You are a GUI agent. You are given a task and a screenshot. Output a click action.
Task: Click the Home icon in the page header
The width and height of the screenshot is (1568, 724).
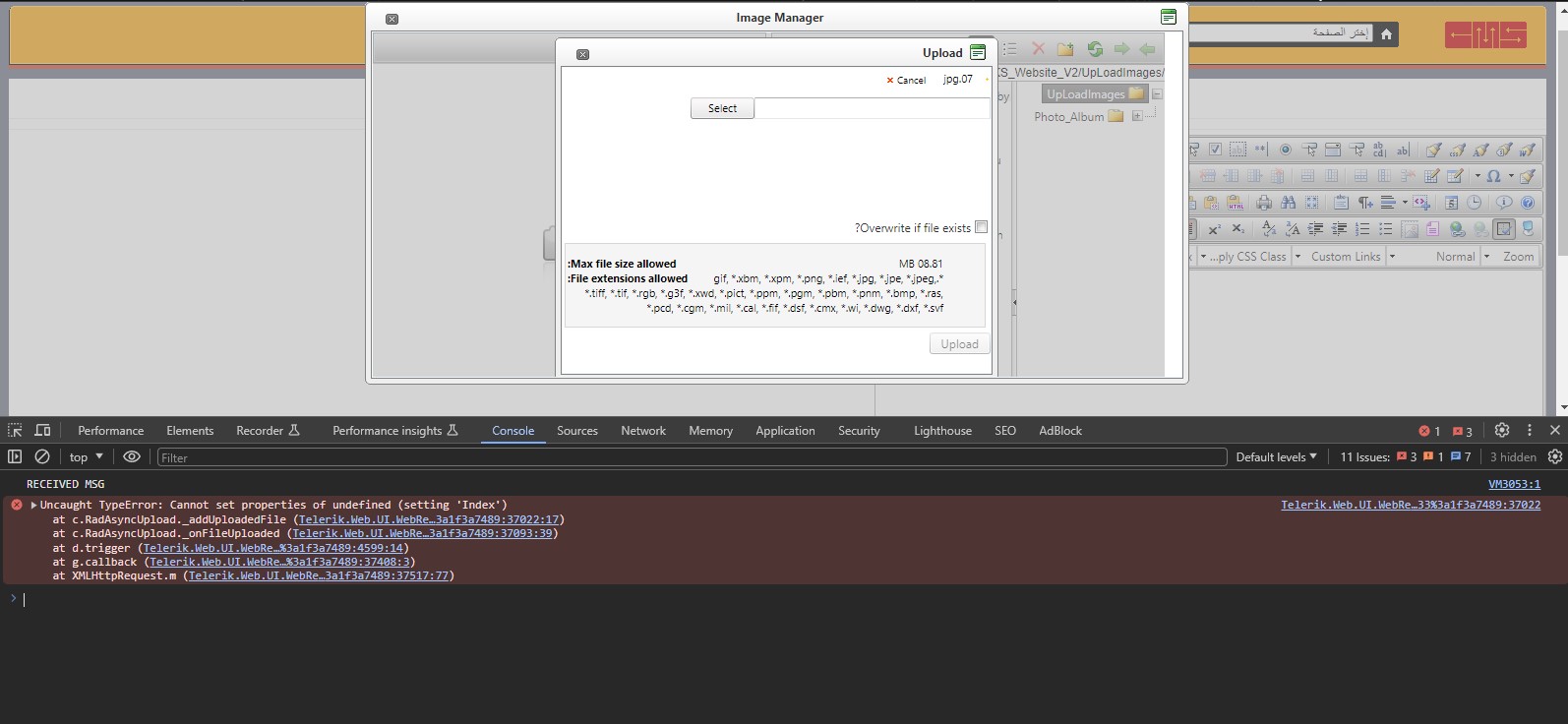[1386, 34]
